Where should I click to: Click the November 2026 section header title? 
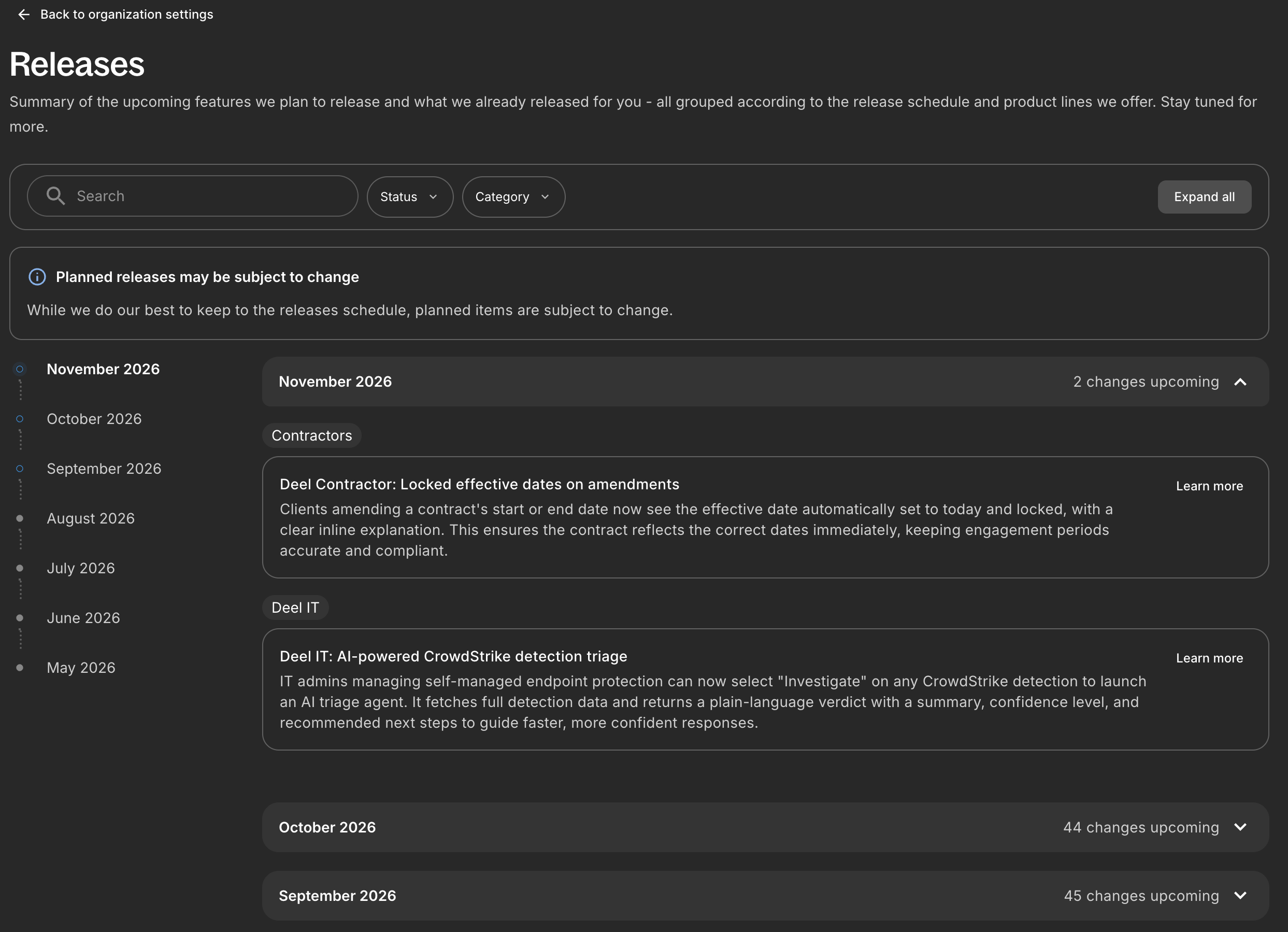pos(335,382)
